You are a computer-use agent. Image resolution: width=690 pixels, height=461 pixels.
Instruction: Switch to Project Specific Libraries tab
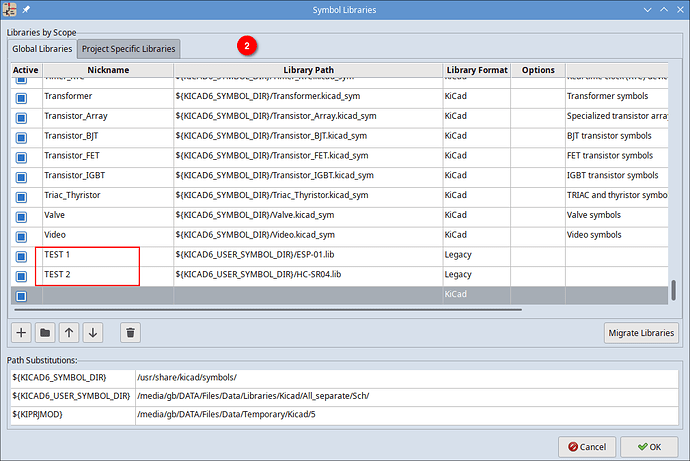click(x=128, y=49)
